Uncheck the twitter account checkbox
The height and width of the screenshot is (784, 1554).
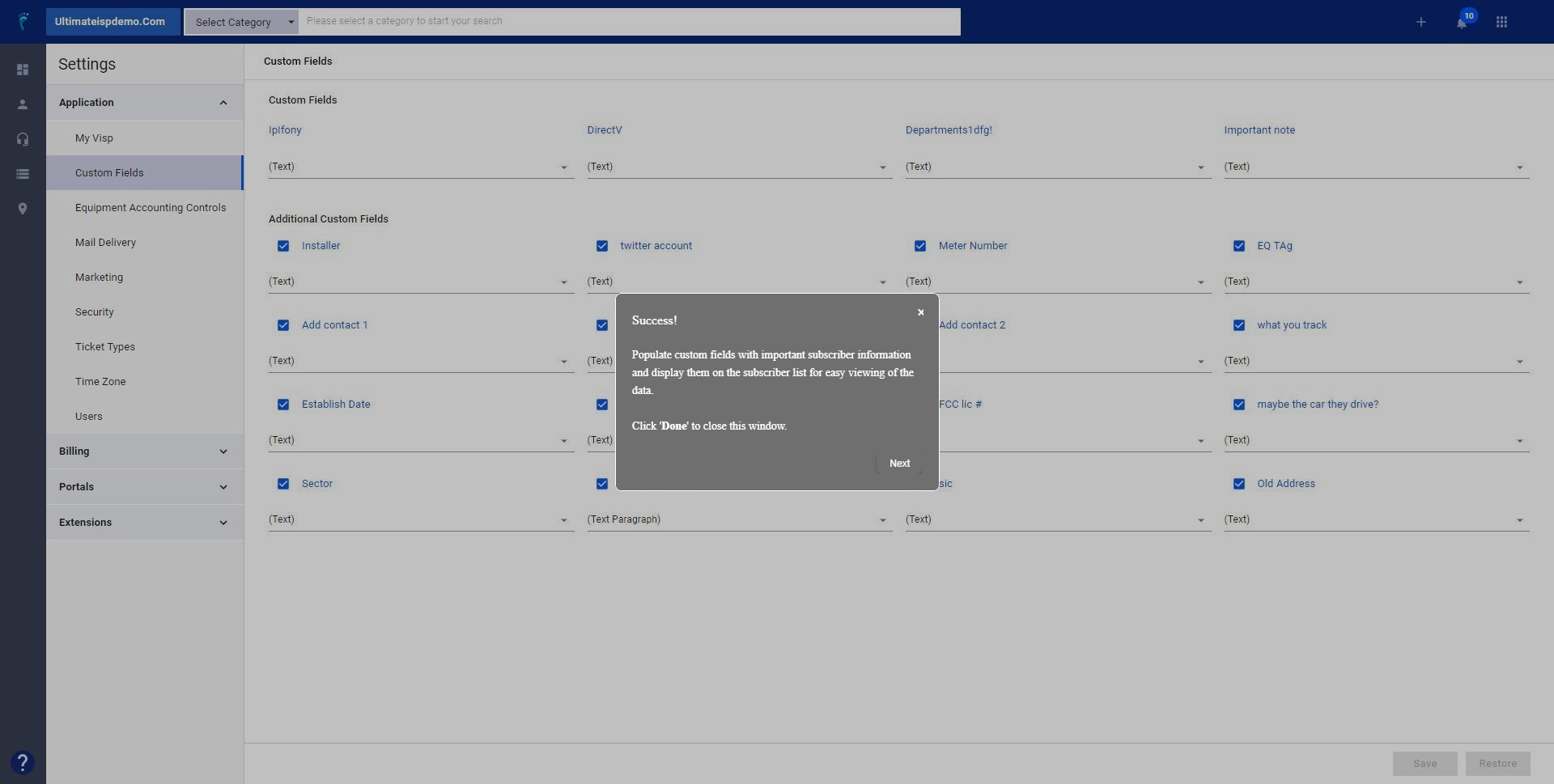click(602, 246)
